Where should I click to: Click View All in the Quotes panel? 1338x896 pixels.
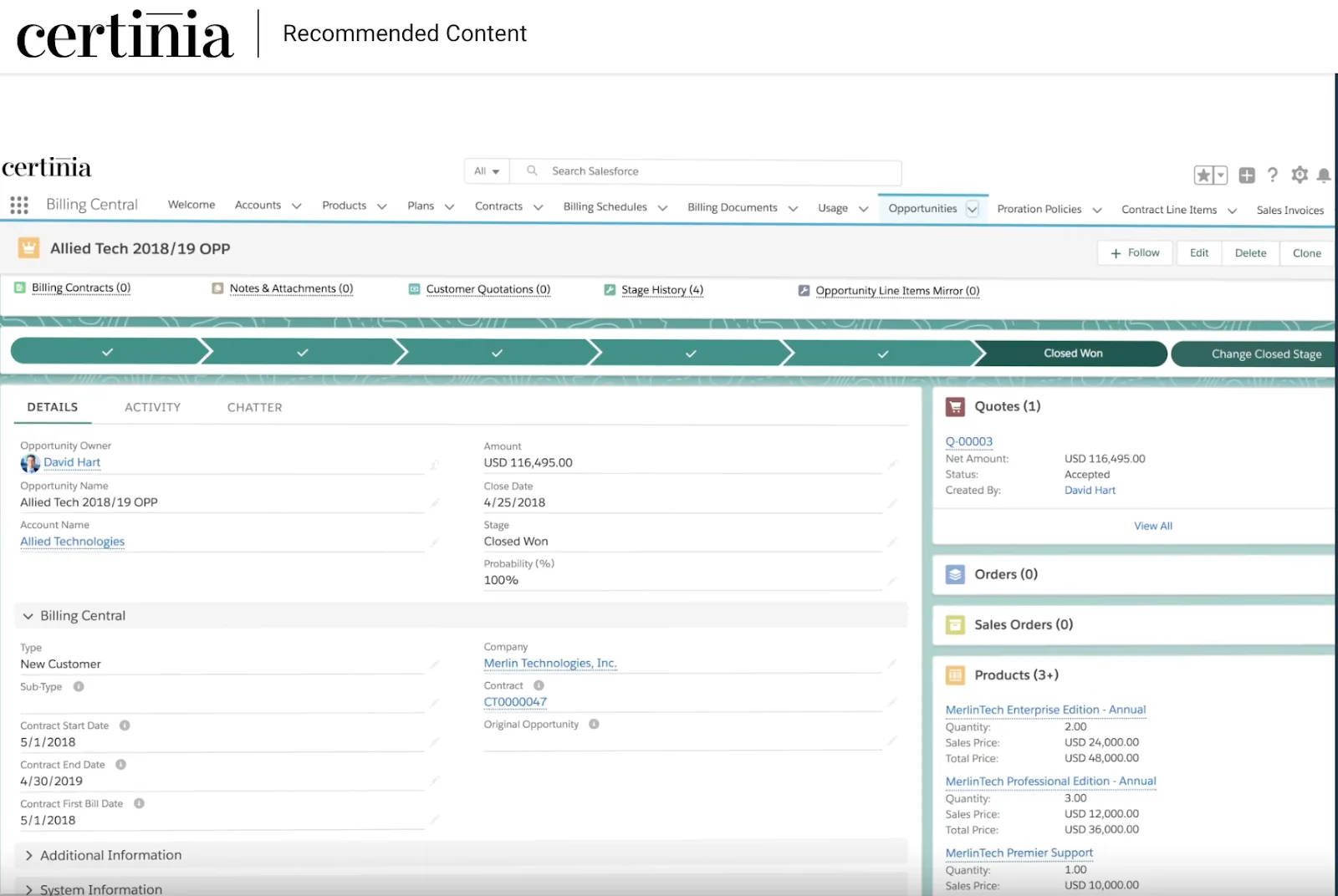[1153, 526]
